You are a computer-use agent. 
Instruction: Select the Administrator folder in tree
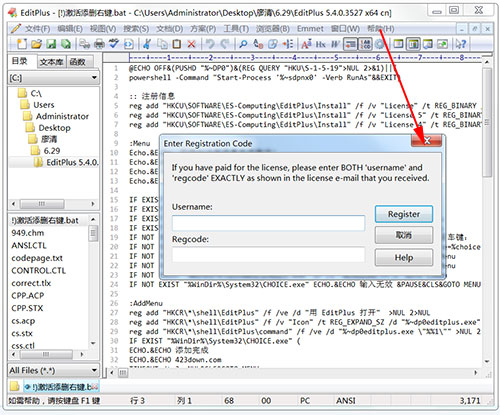coord(62,116)
